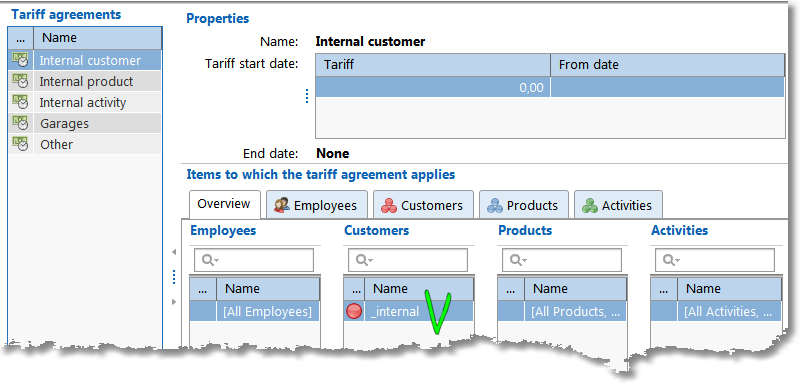Select the Garages tariff agreement icon

(x=20, y=123)
